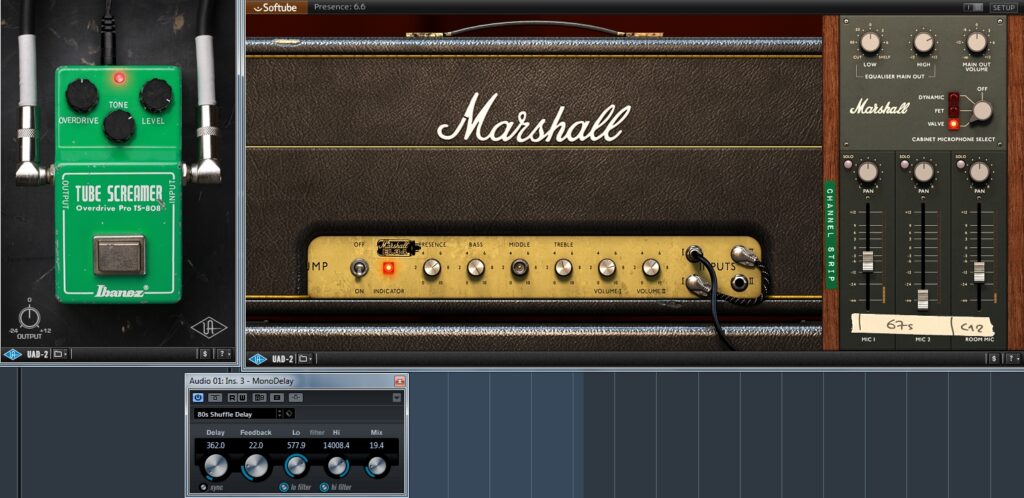Click the Lo filter knob in MonoDelay

point(296,466)
